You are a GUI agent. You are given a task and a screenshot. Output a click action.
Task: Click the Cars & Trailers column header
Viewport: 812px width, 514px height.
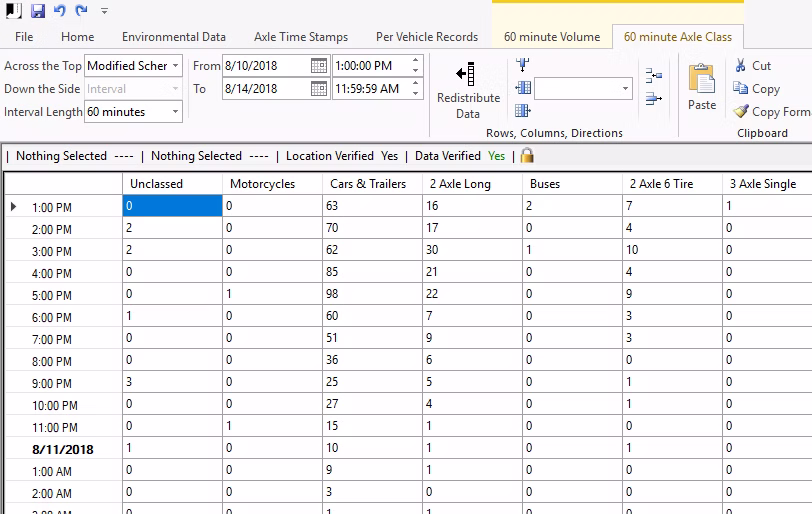click(x=372, y=184)
